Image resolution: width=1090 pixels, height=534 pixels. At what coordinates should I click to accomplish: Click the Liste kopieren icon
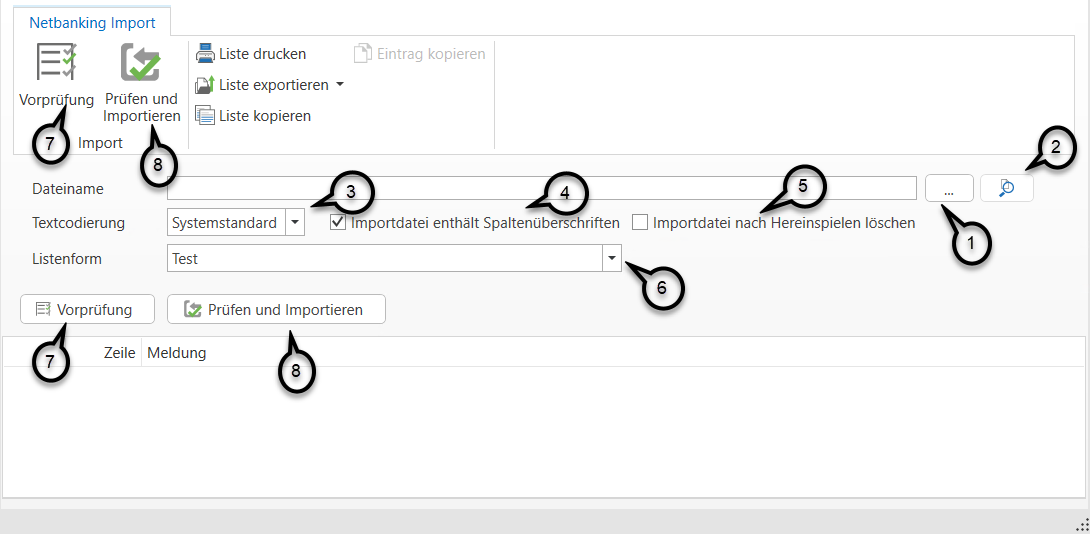[205, 116]
